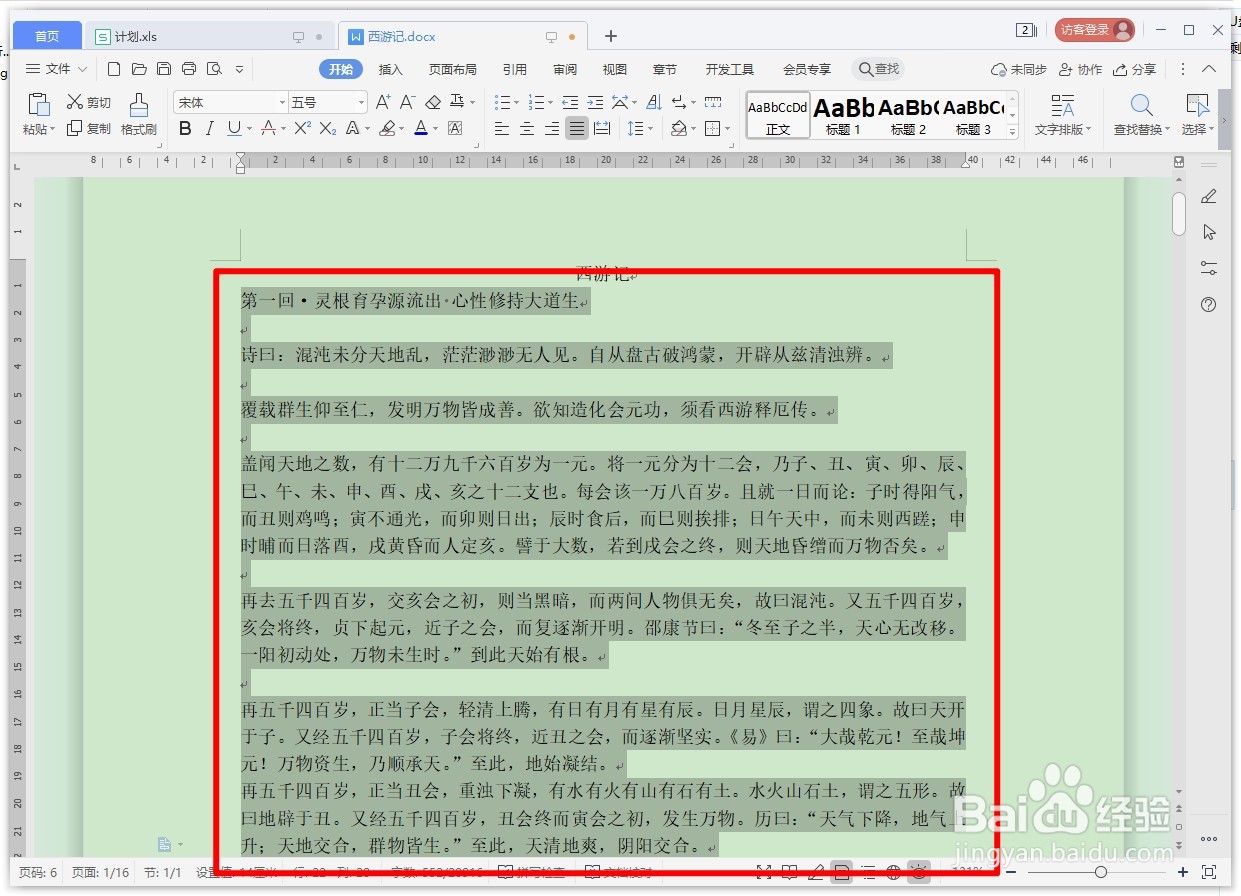Save the document with the floppy icon

164,69
